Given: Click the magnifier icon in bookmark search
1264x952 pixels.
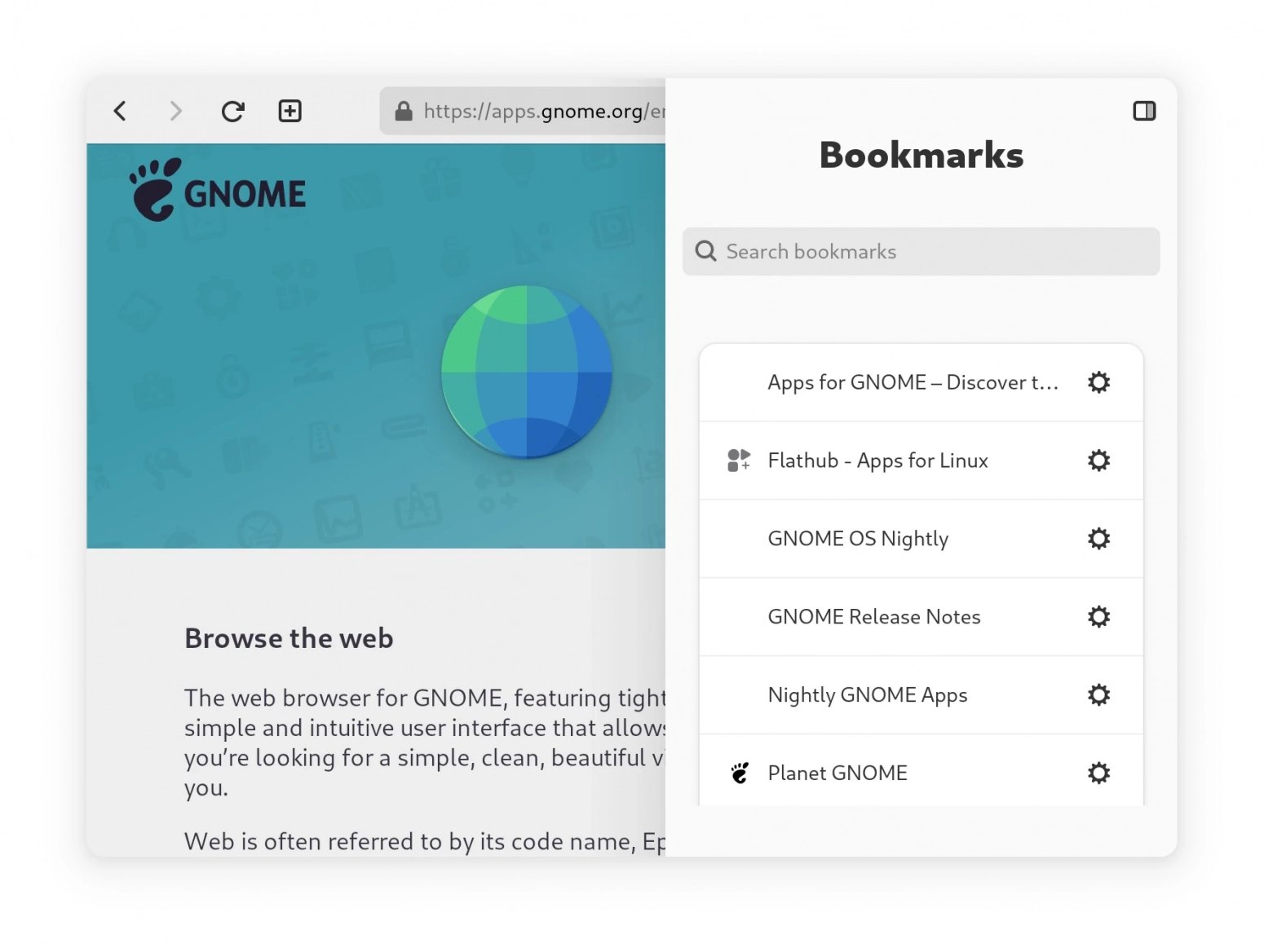Looking at the screenshot, I should 705,251.
